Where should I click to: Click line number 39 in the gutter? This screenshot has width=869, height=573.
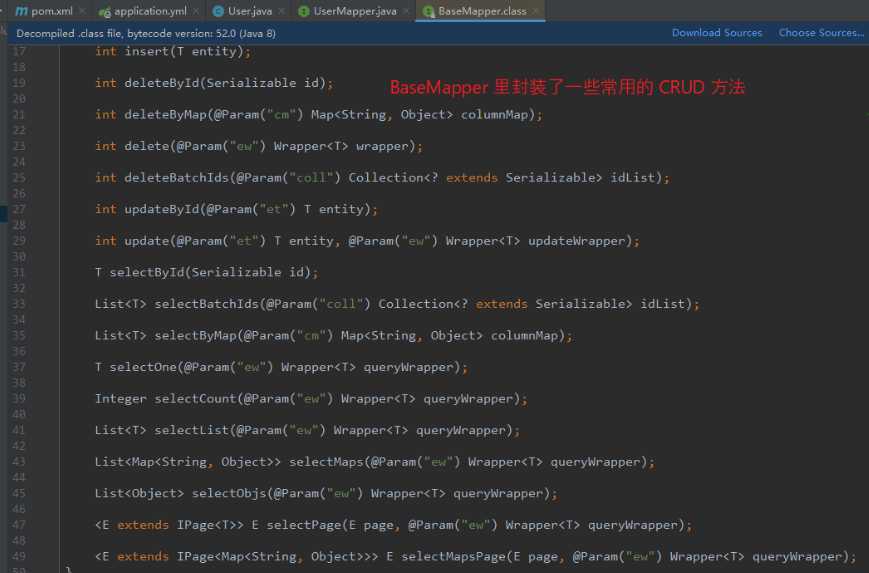[19, 398]
